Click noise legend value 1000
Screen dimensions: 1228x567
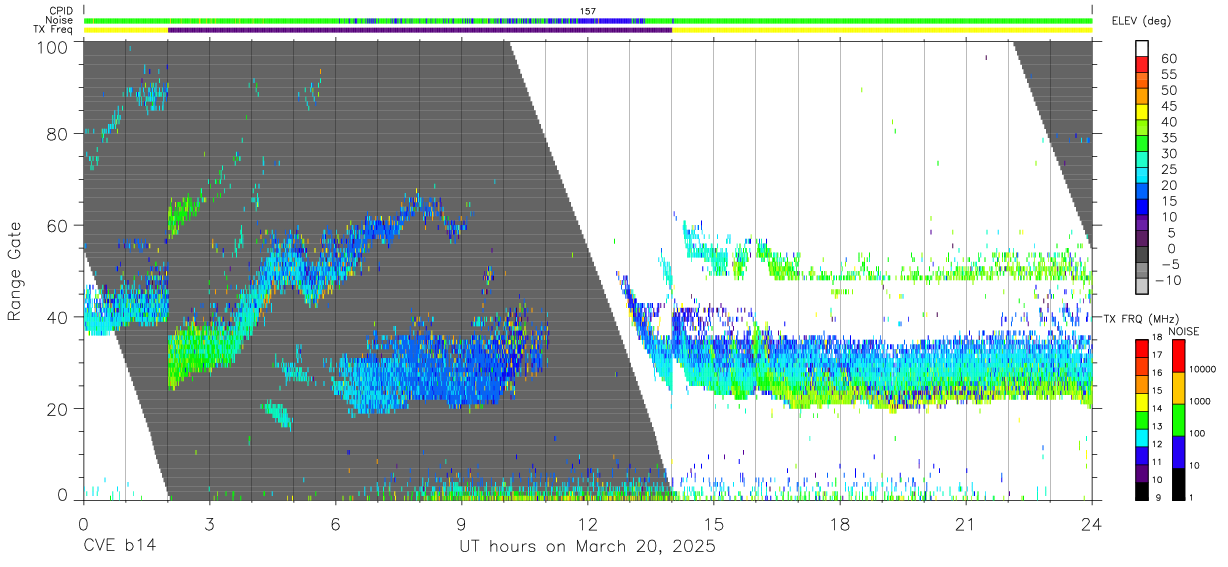(1201, 401)
